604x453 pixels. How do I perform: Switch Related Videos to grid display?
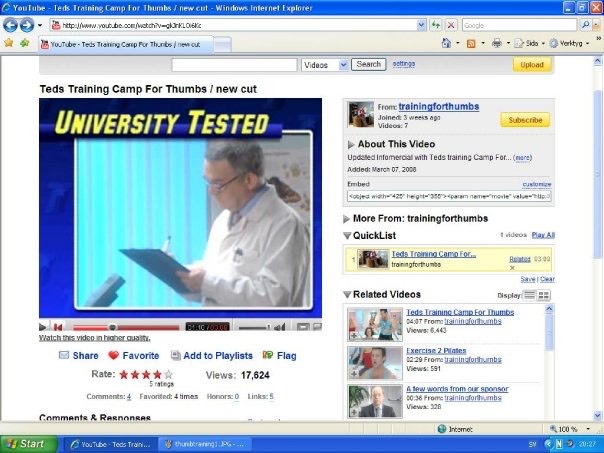544,295
